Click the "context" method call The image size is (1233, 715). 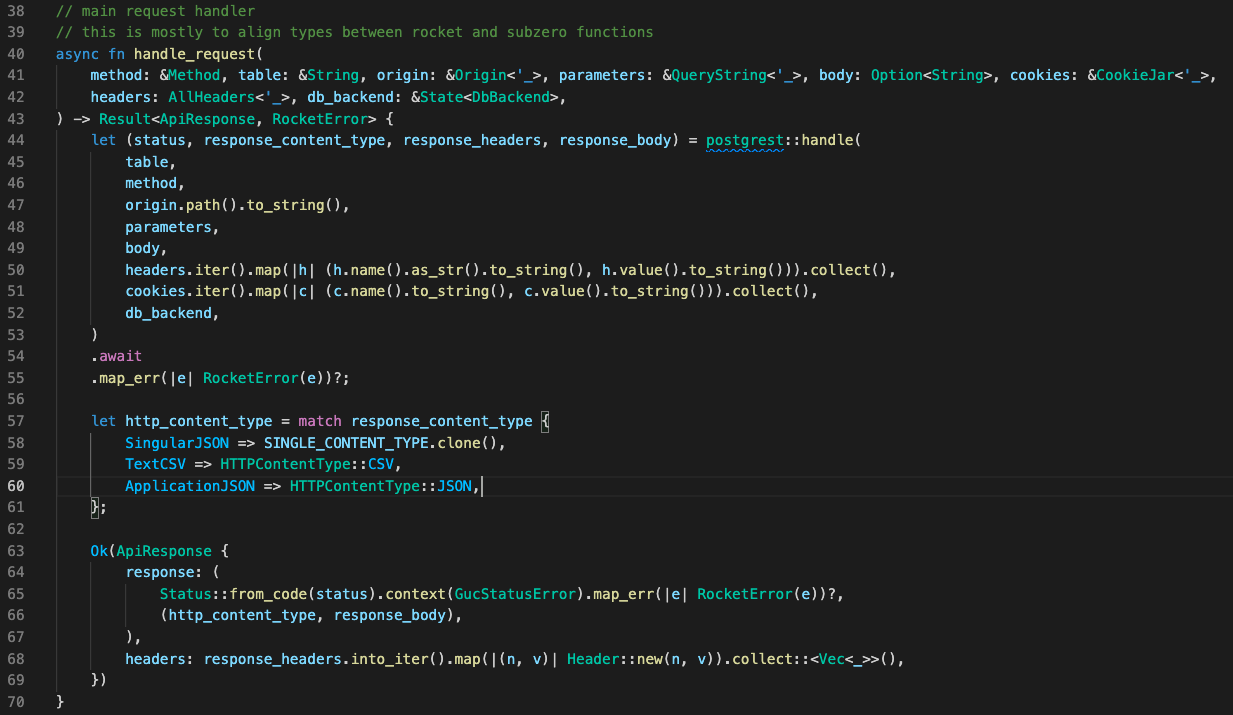coord(415,594)
